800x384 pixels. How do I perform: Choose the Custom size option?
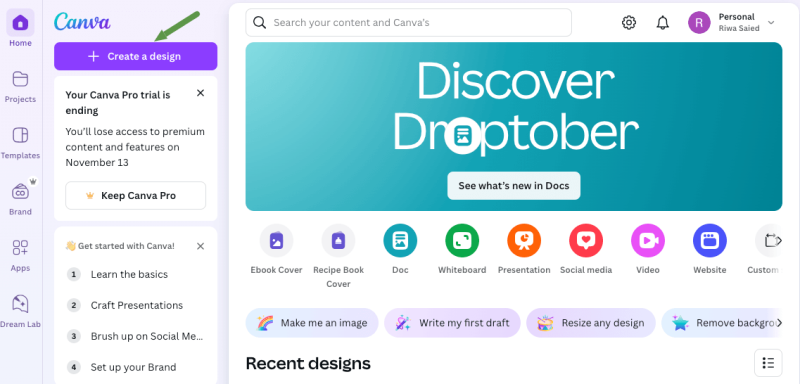click(765, 249)
